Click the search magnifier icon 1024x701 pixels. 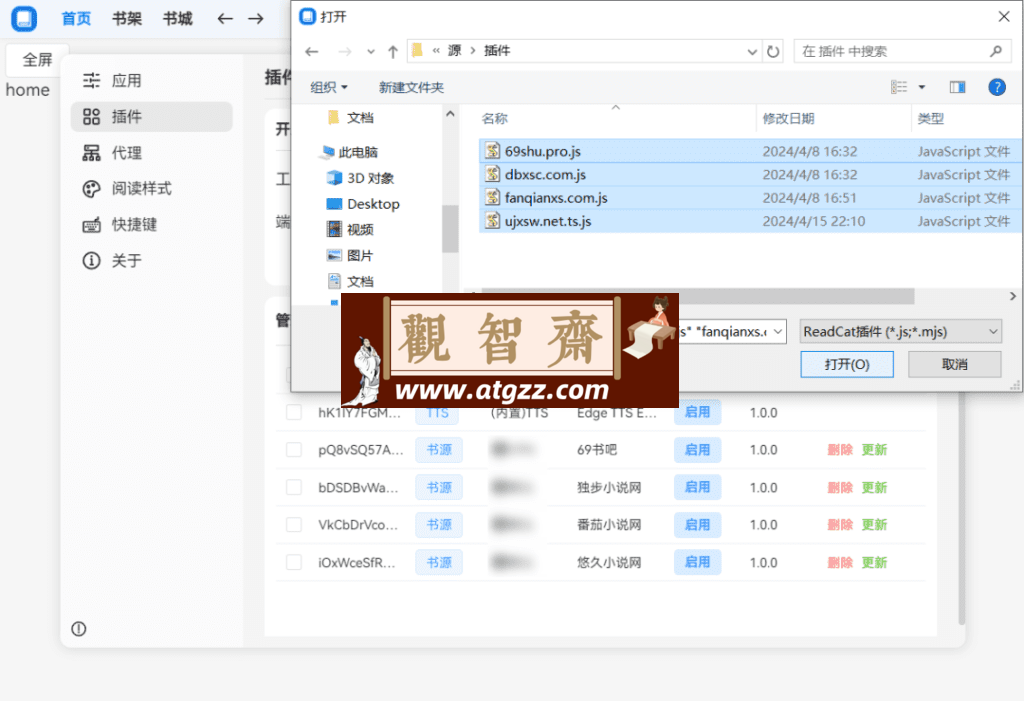point(996,51)
